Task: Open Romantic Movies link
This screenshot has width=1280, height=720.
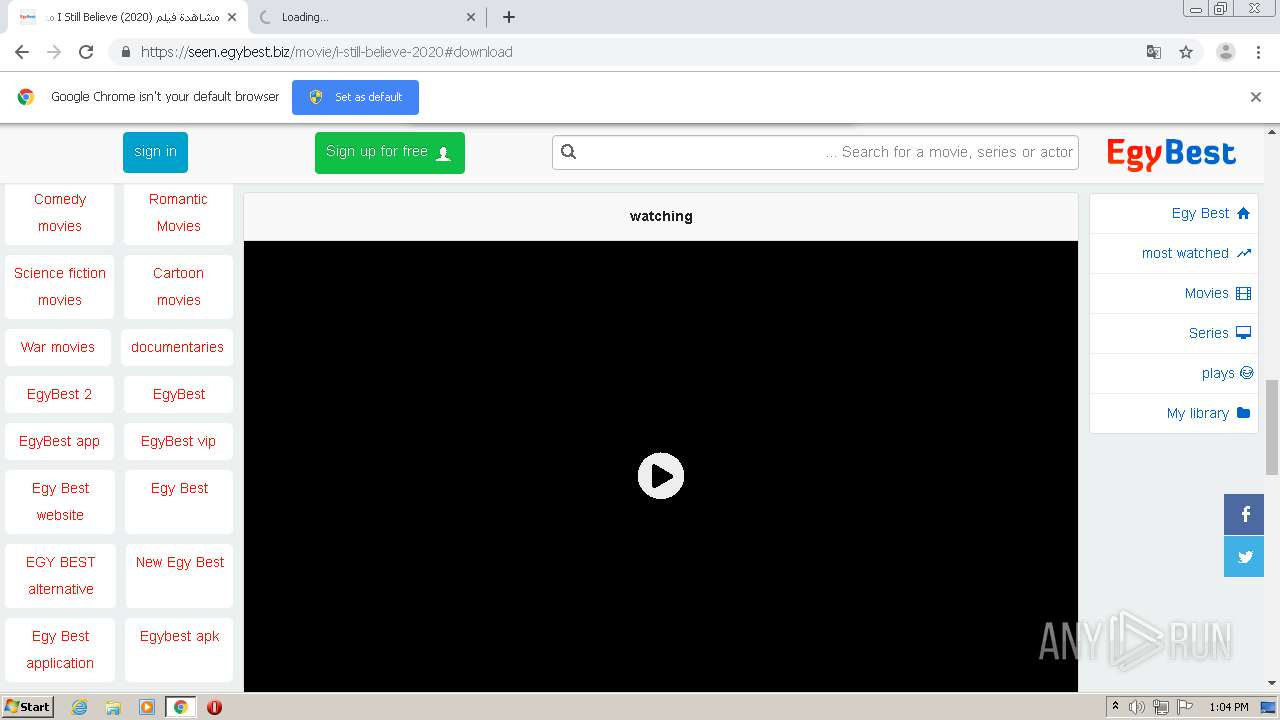Action: (x=178, y=213)
